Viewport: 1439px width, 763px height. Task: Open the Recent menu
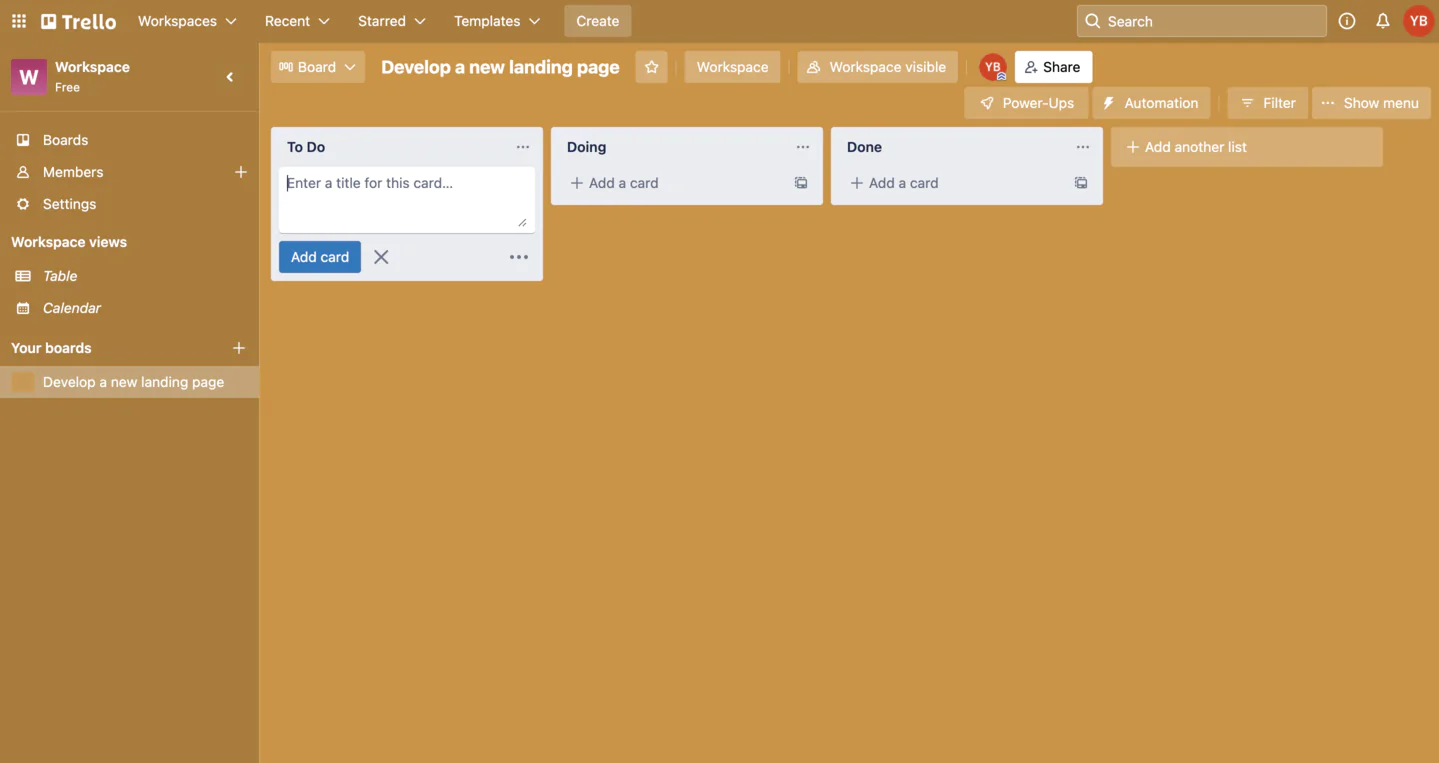click(x=295, y=19)
